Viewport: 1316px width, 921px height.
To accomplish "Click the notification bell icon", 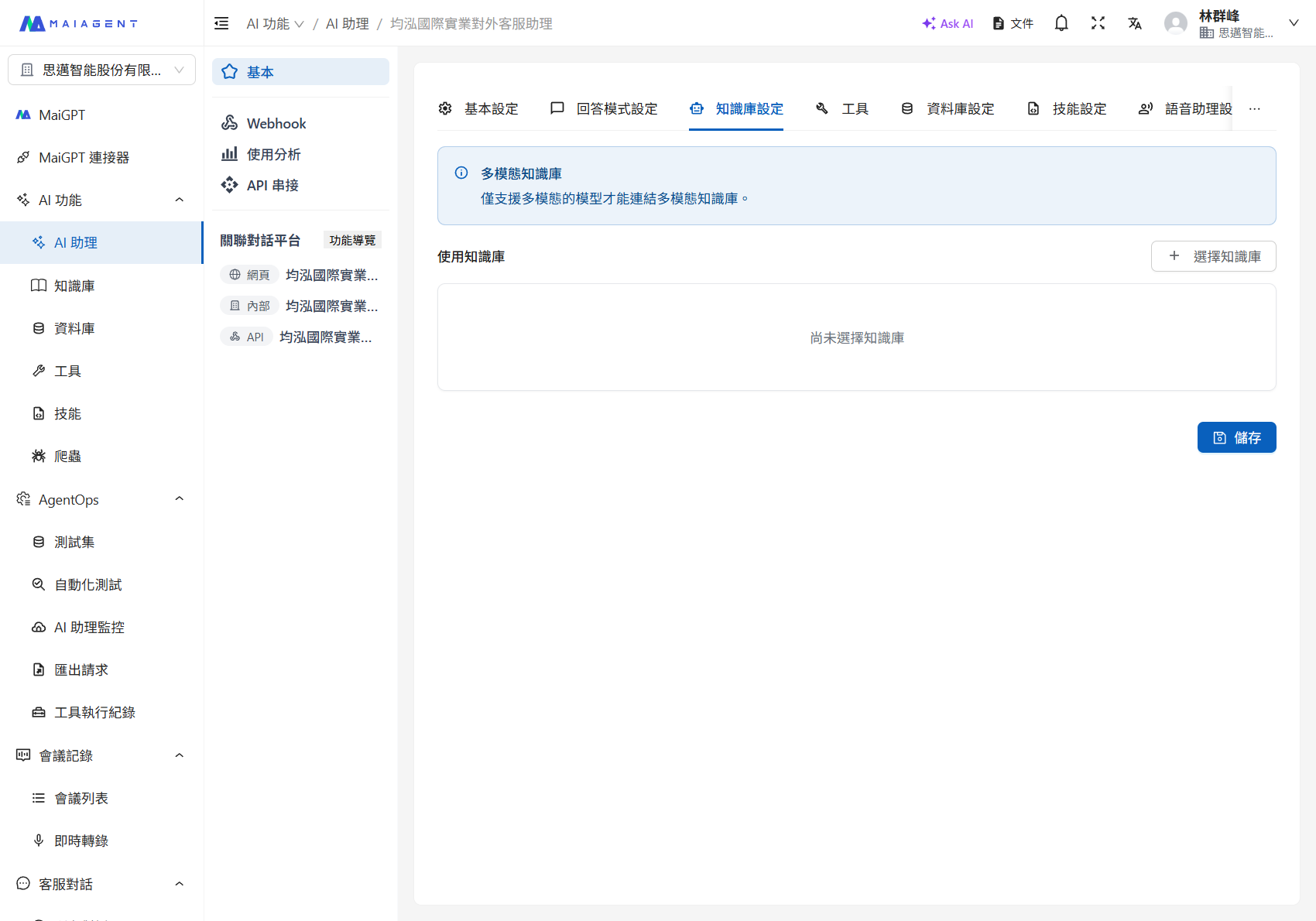I will click(x=1061, y=23).
